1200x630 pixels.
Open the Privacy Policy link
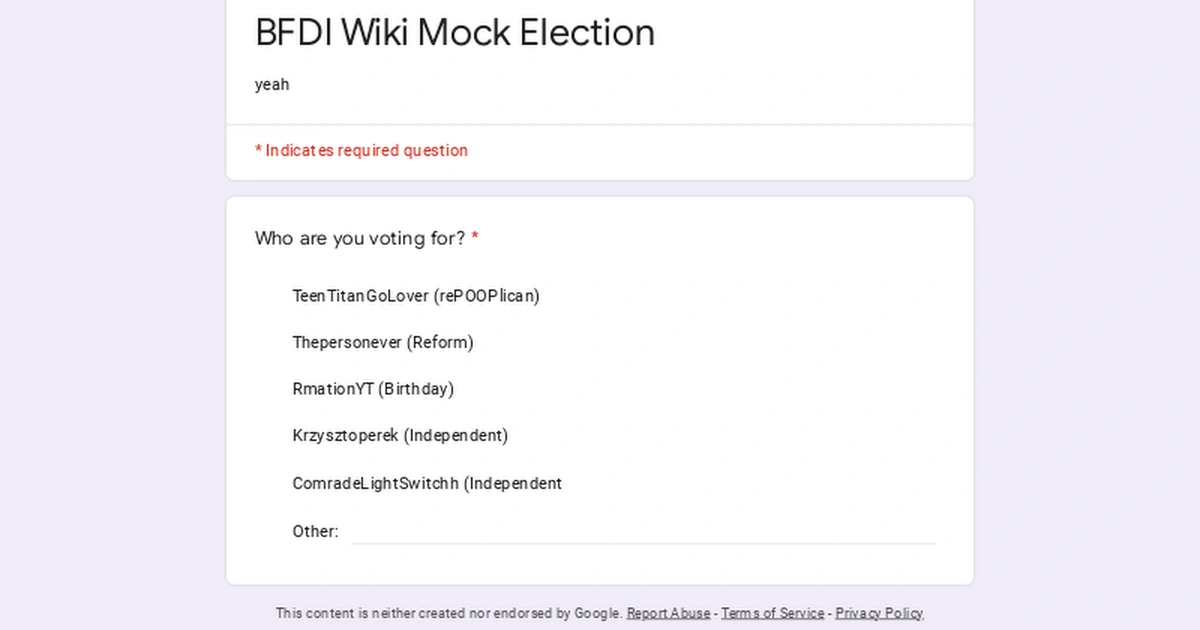(878, 613)
